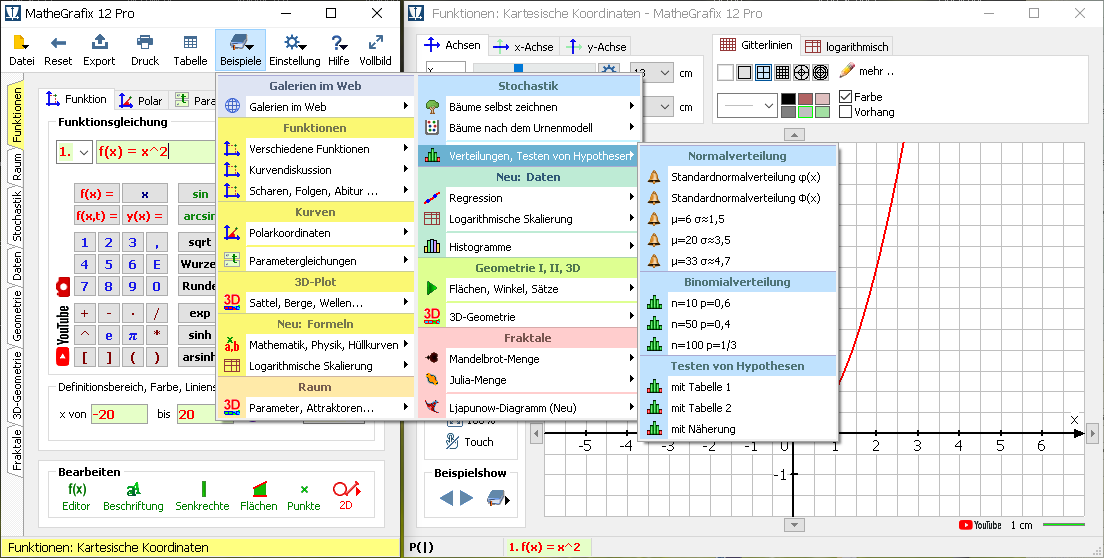Select the fine grid style icon
Viewport: 1104px width, 558px height.
click(782, 72)
